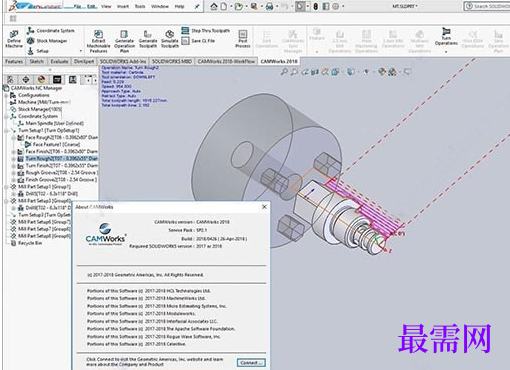
Task: Select Turn Rough2 operation in tree
Action: (x=58, y=159)
